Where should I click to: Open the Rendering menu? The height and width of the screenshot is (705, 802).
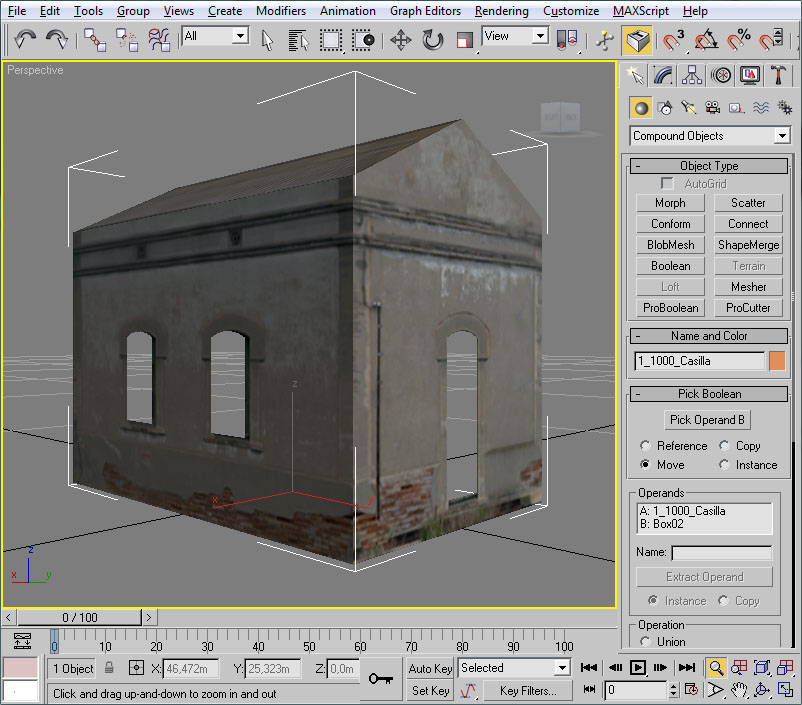(501, 11)
